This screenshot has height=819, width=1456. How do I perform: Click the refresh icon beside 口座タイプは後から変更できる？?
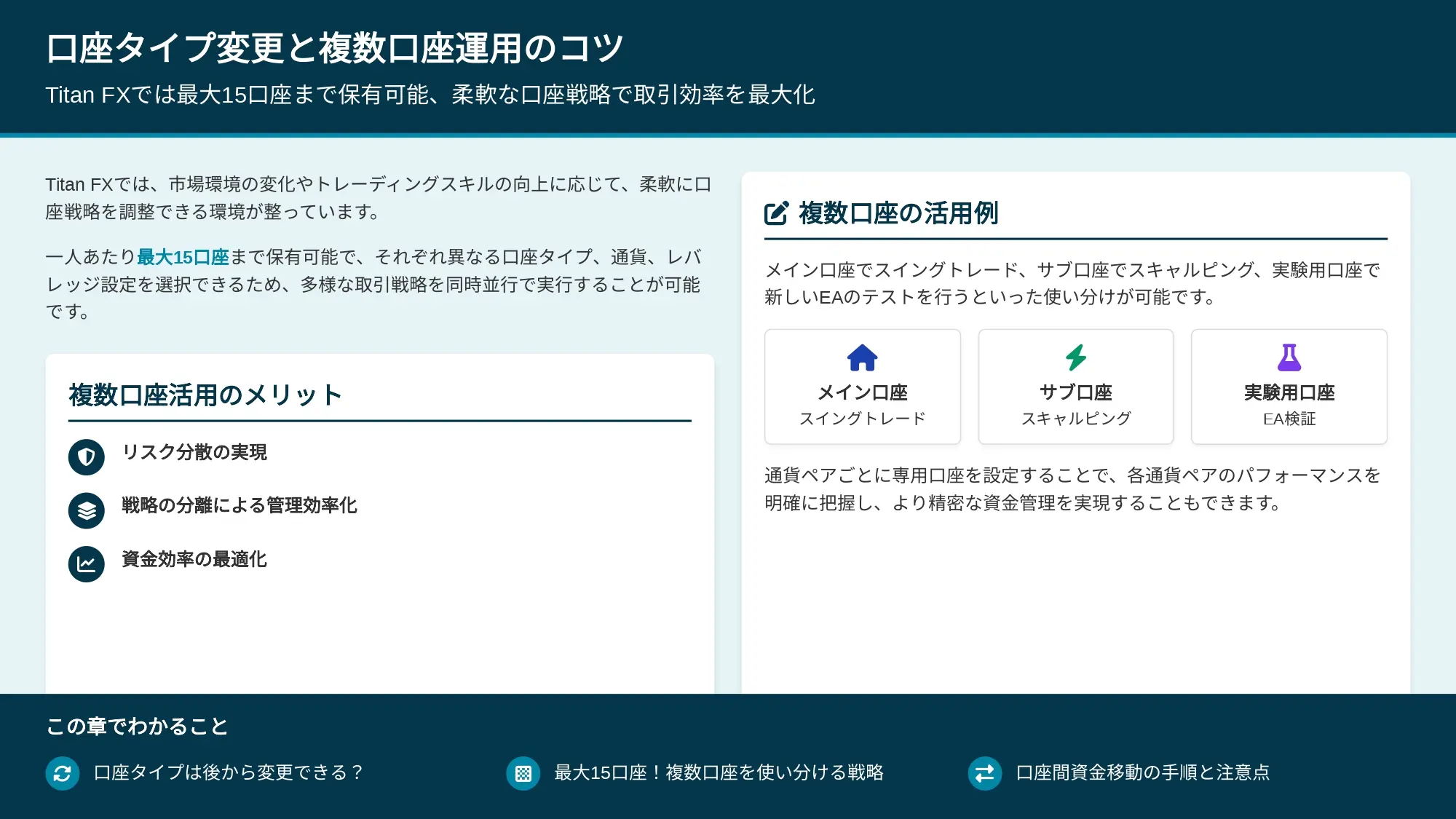(x=63, y=773)
